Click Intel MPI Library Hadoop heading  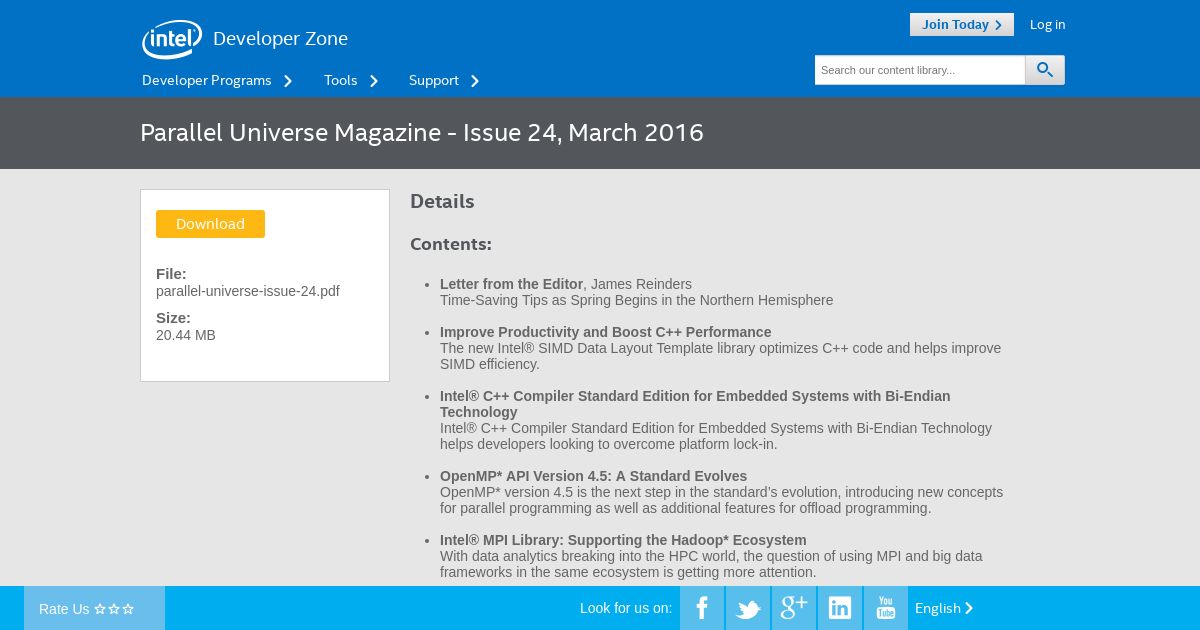click(623, 540)
